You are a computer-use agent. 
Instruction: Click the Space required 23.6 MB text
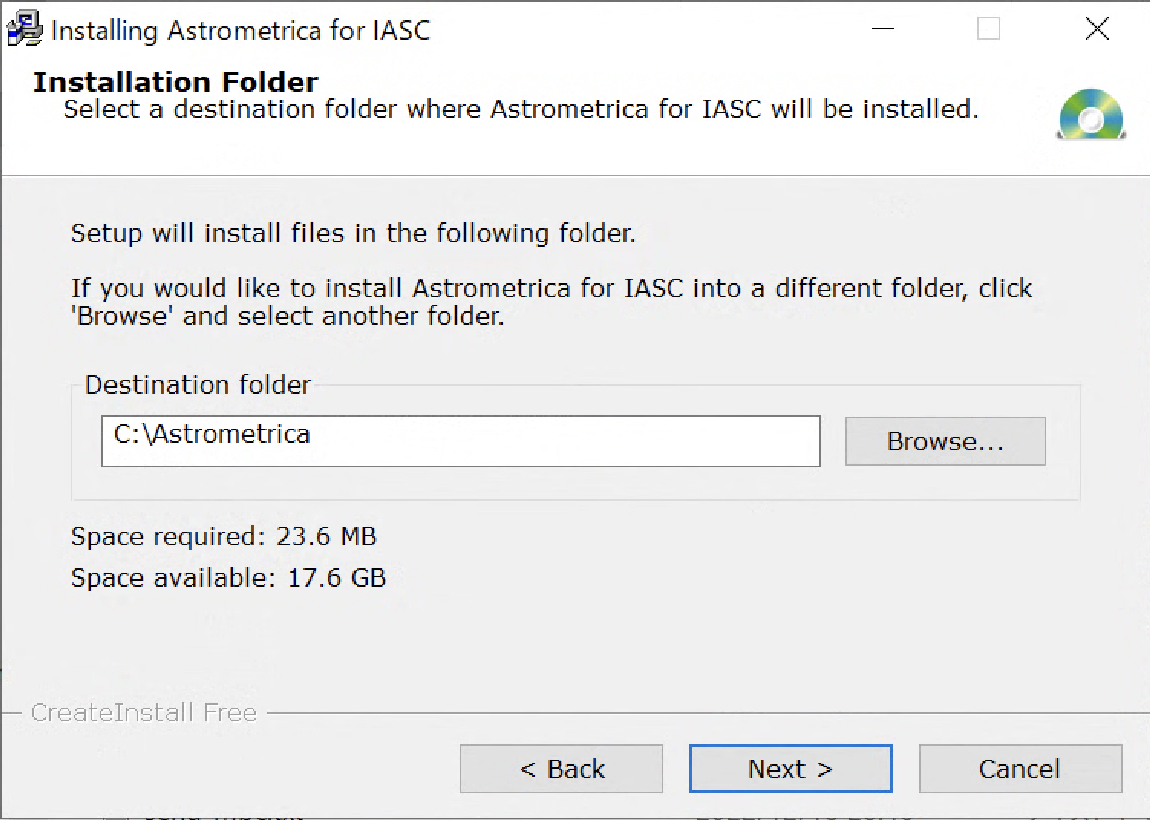pyautogui.click(x=224, y=536)
